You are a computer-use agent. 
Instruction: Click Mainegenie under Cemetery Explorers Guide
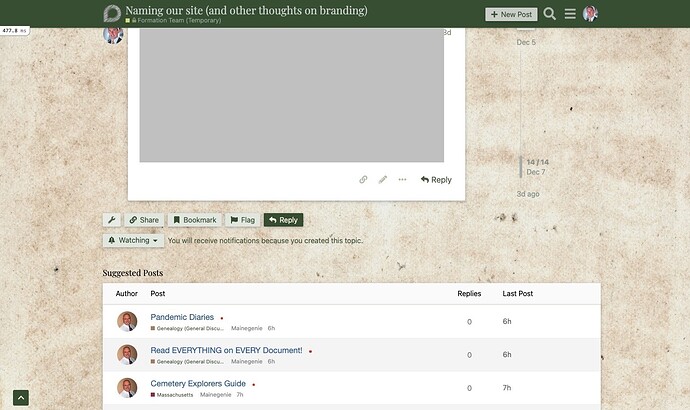coord(216,395)
